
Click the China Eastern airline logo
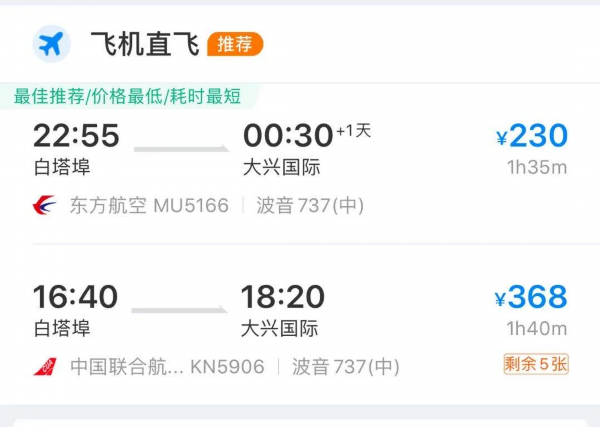coord(45,206)
